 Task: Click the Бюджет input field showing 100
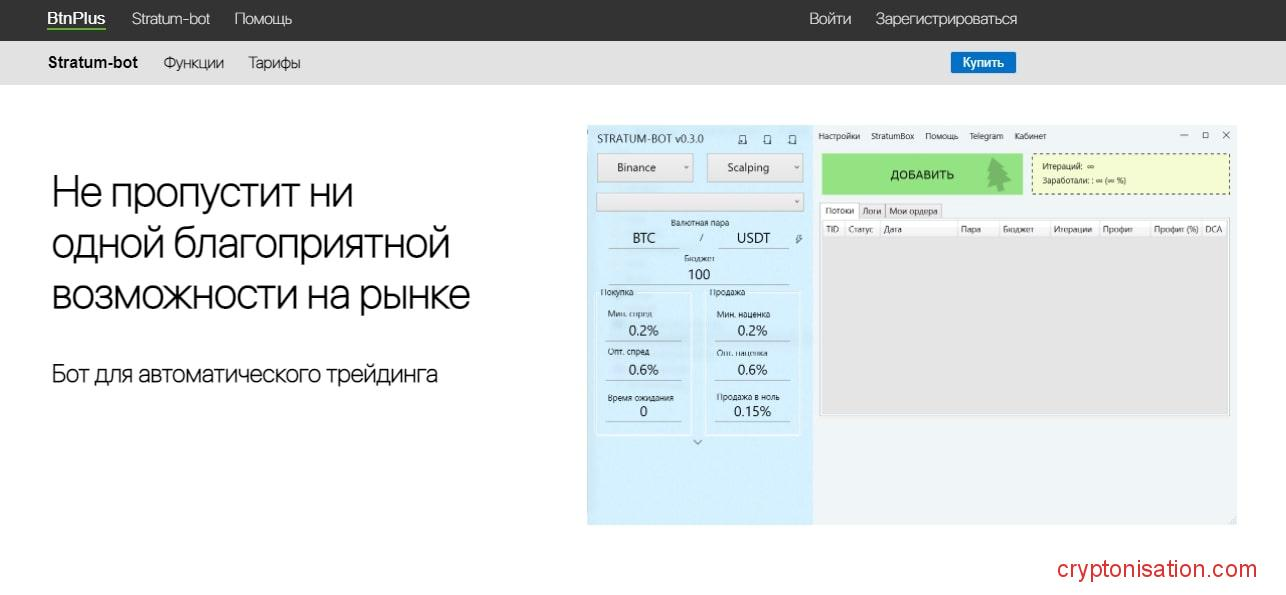coord(699,274)
